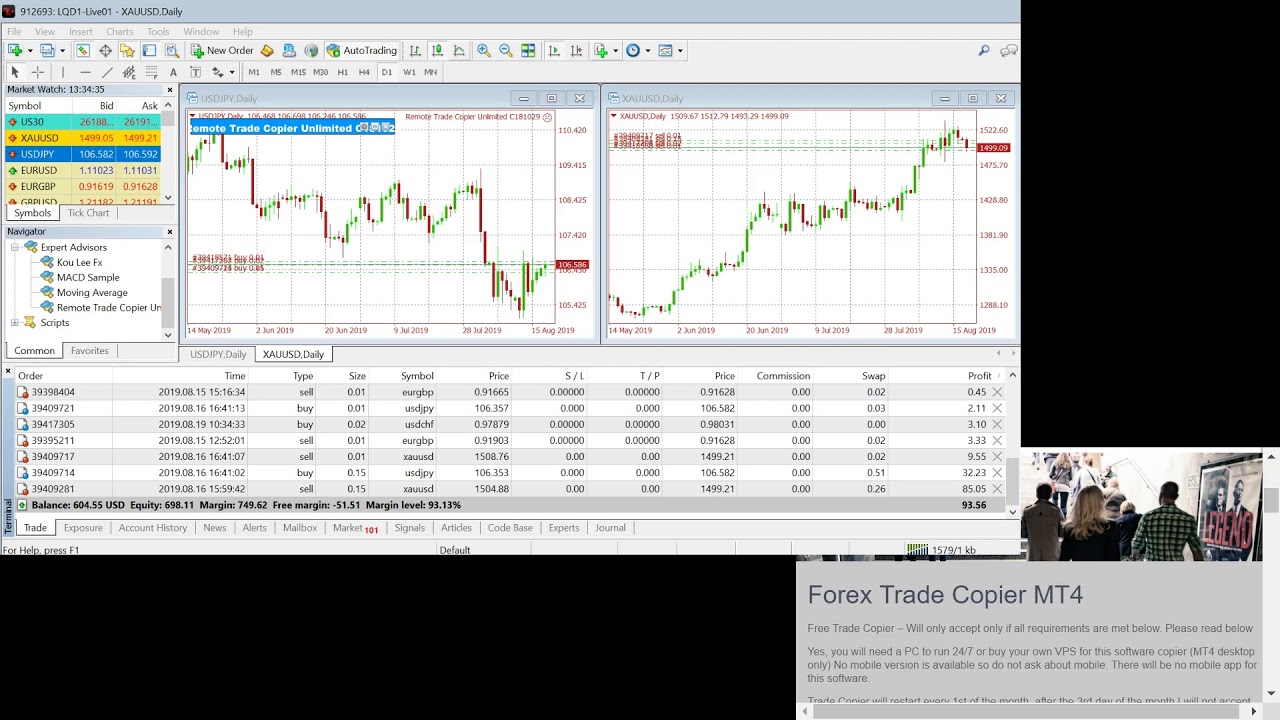Switch to the M1 timeframe
Viewport: 1280px width, 720px height.
click(x=254, y=72)
